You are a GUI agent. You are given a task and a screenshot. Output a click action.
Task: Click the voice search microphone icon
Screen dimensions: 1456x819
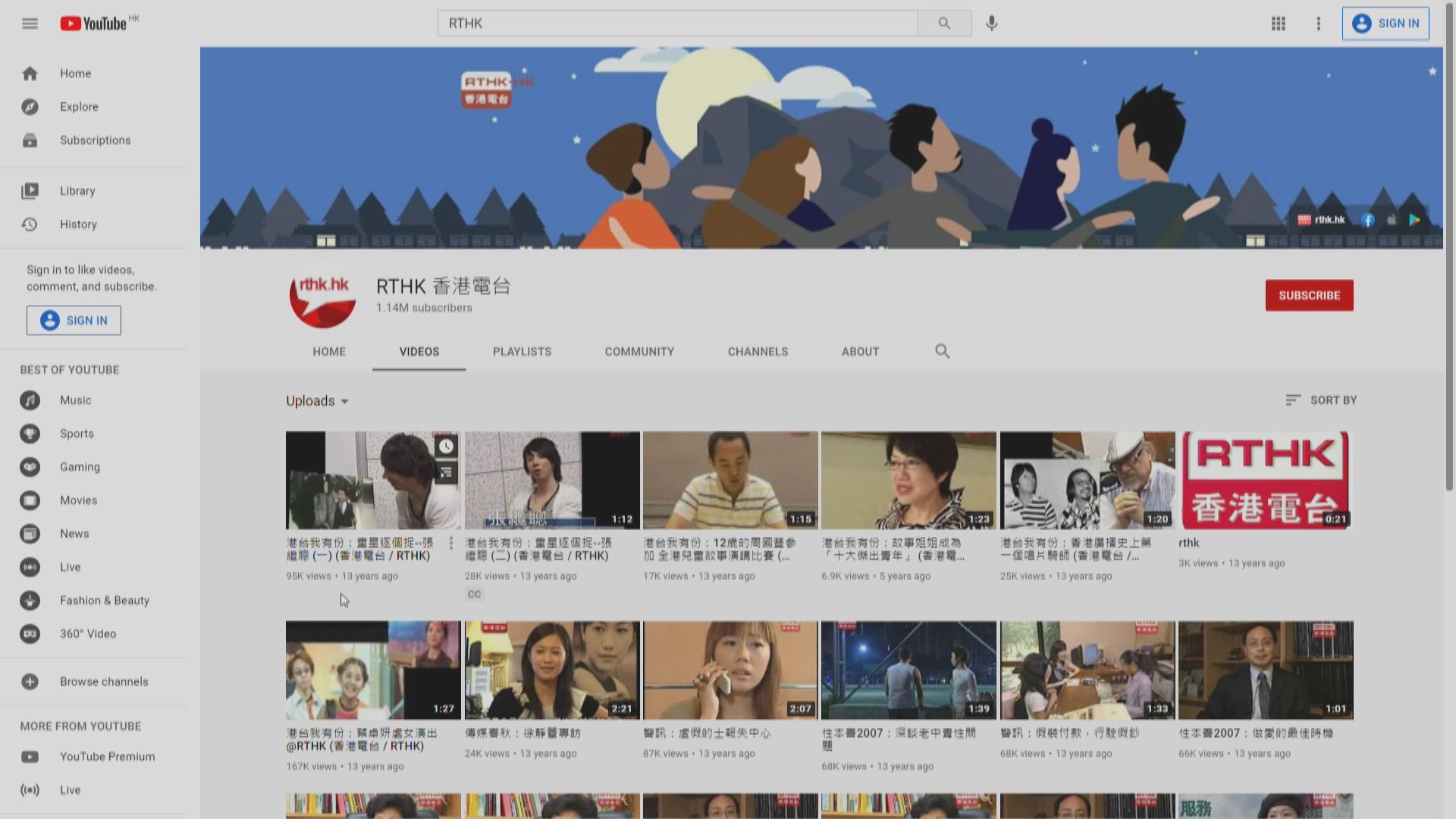click(991, 24)
